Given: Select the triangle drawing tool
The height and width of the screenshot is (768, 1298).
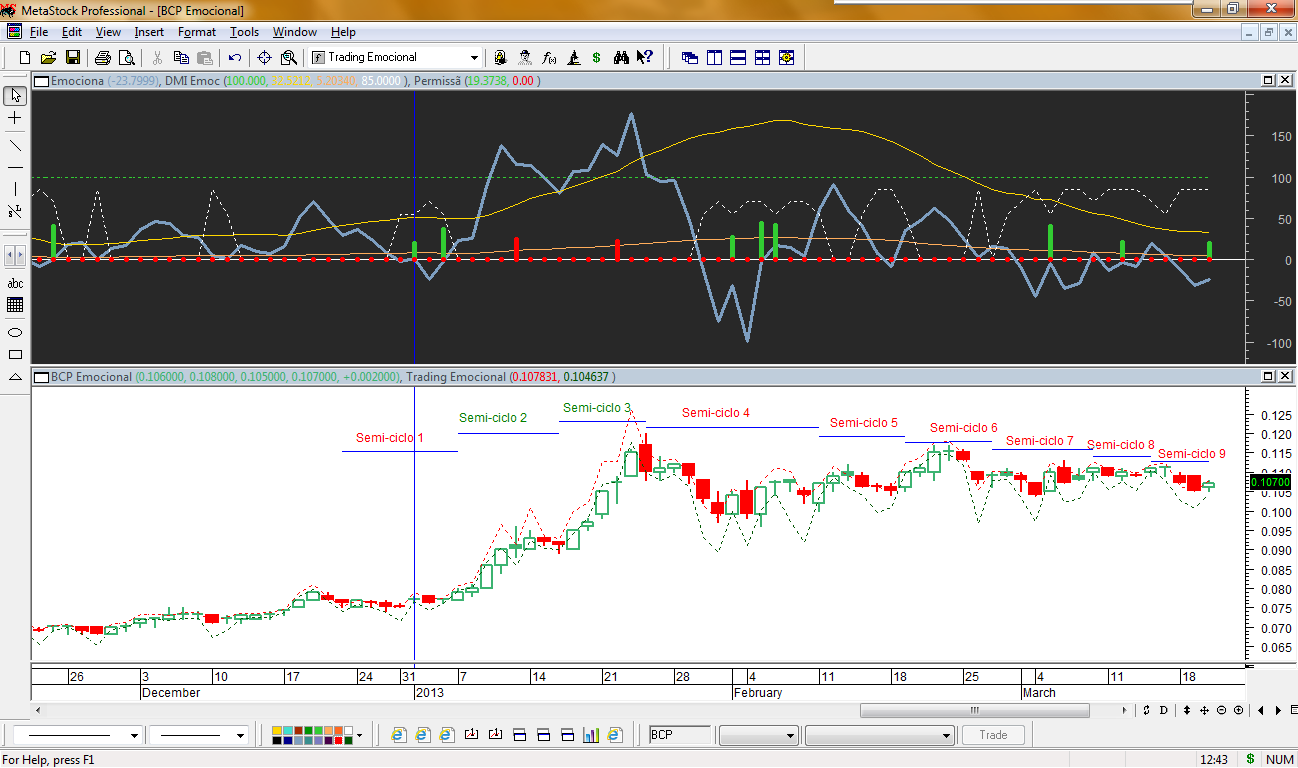Looking at the screenshot, I should [x=15, y=377].
